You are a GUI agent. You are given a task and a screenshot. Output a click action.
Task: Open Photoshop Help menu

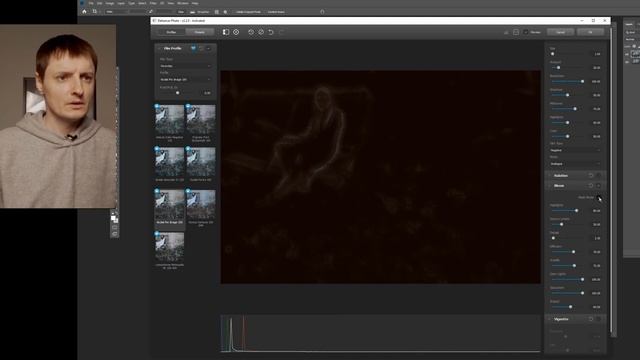coord(195,3)
